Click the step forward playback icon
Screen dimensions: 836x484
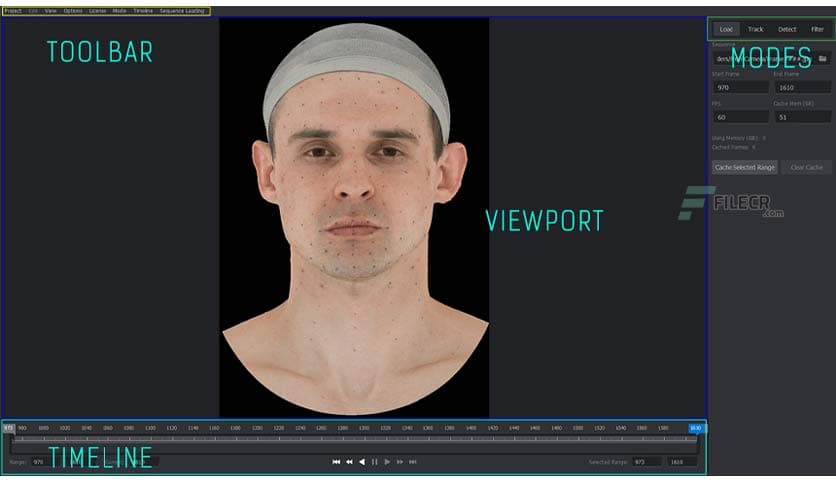(x=400, y=462)
